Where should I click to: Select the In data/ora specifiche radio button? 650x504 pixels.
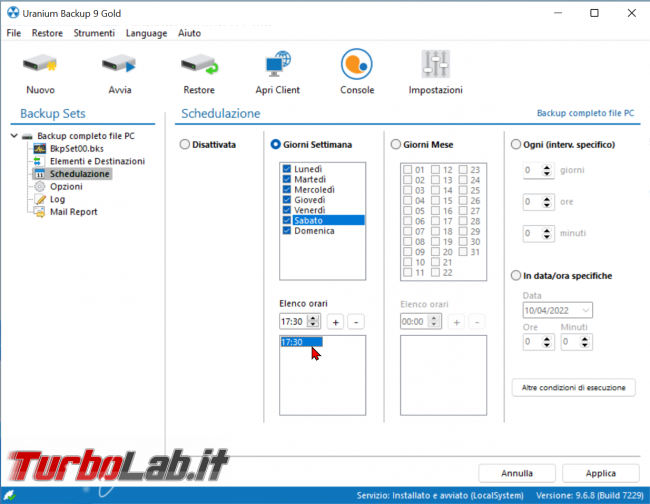516,276
